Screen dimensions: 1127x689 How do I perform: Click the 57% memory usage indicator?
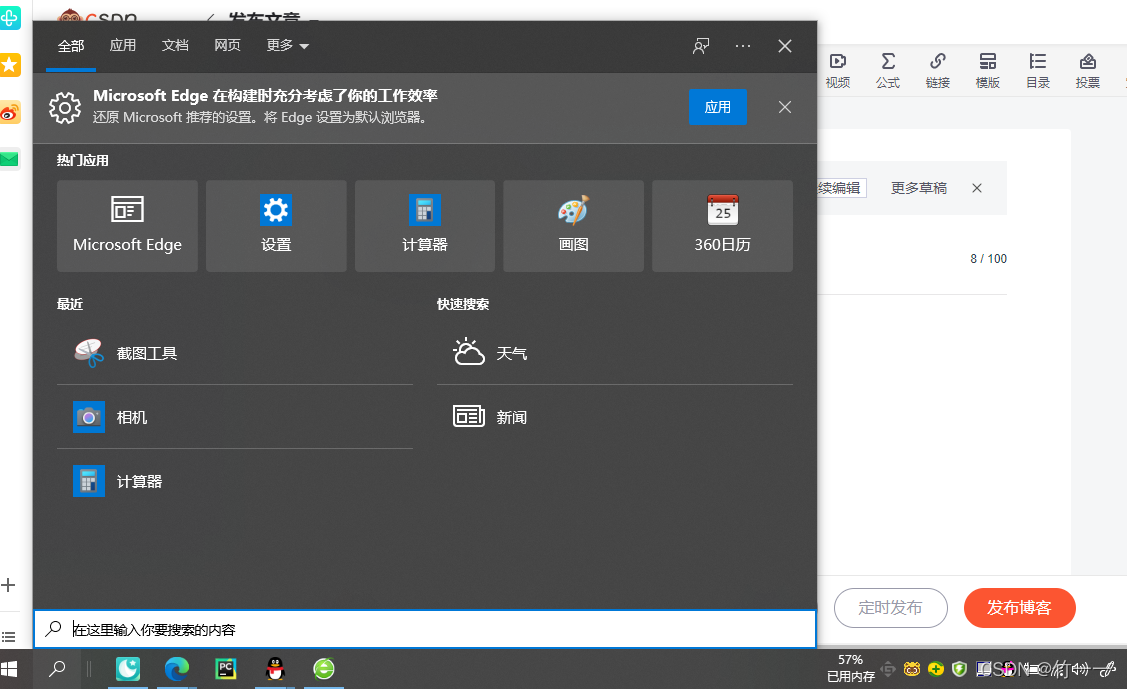click(x=850, y=668)
